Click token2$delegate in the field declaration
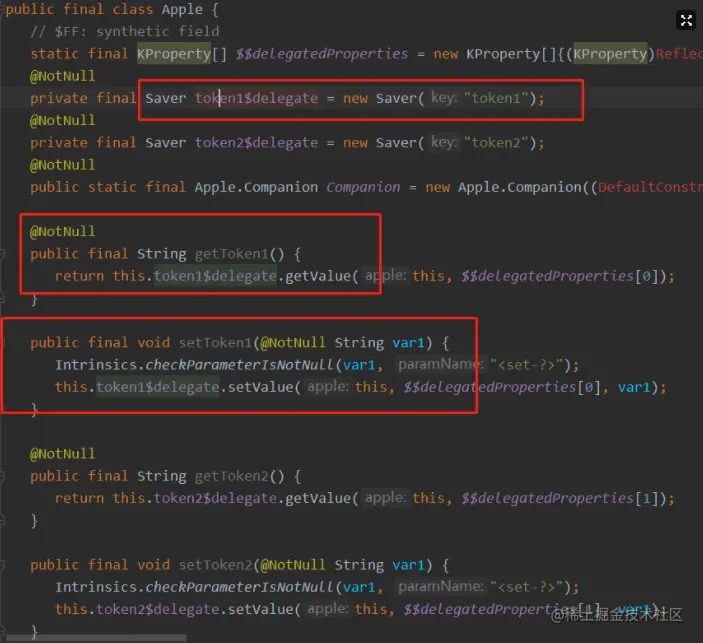The height and width of the screenshot is (643, 703). [x=256, y=143]
